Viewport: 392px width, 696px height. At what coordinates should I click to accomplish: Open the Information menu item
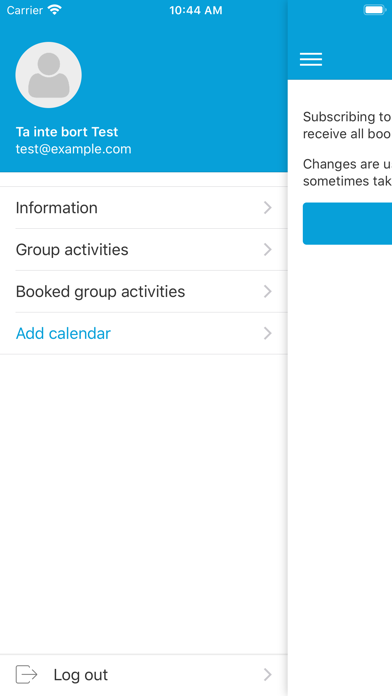tap(144, 208)
